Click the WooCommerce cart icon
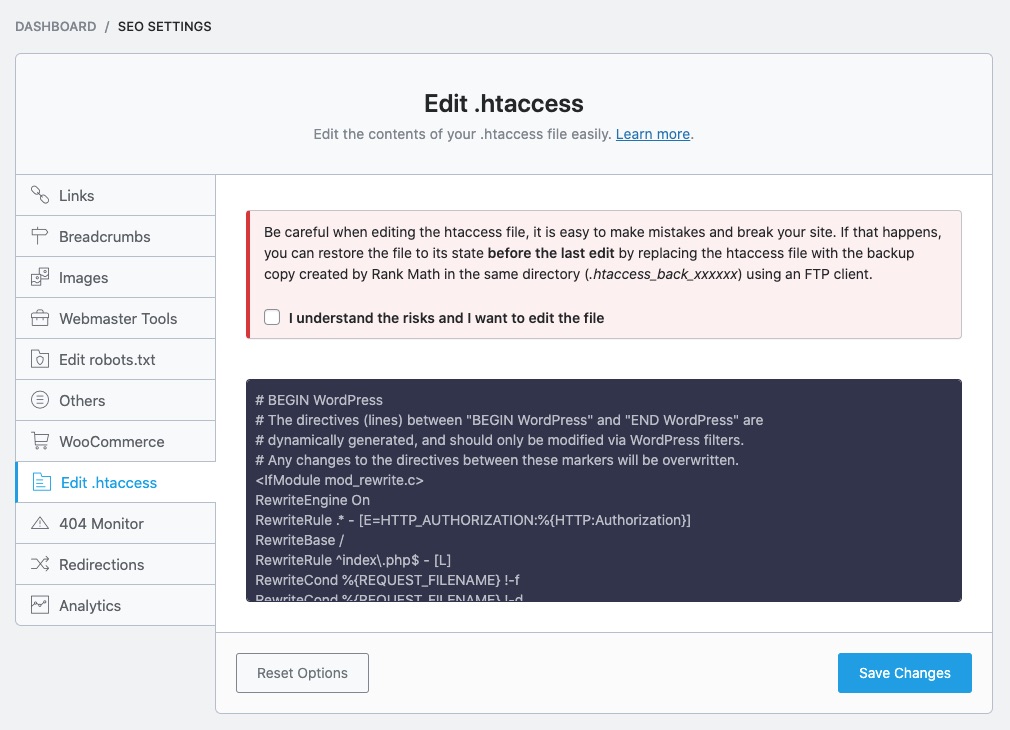 (40, 441)
